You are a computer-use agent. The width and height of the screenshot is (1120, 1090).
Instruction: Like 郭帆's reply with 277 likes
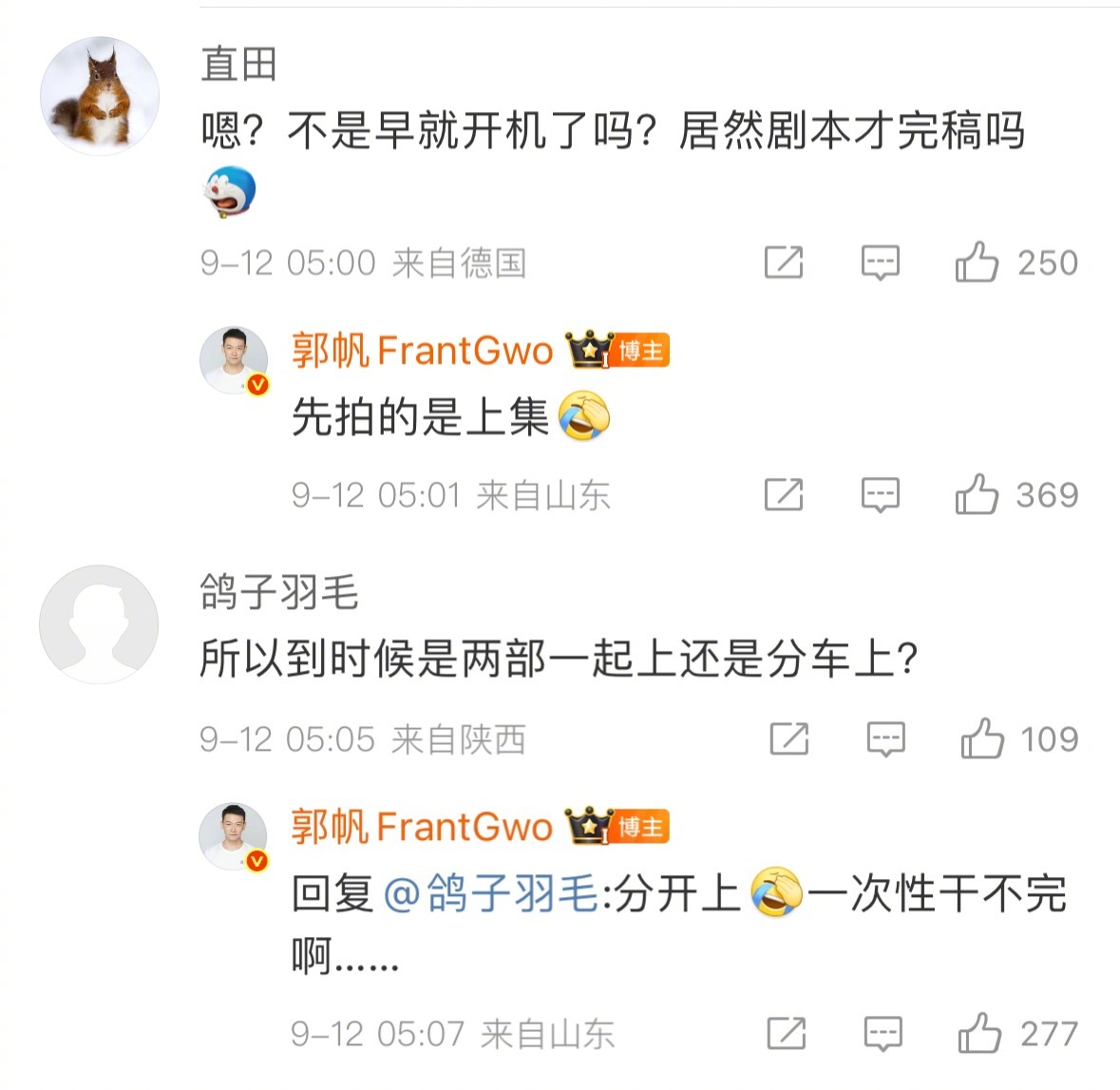979,1033
